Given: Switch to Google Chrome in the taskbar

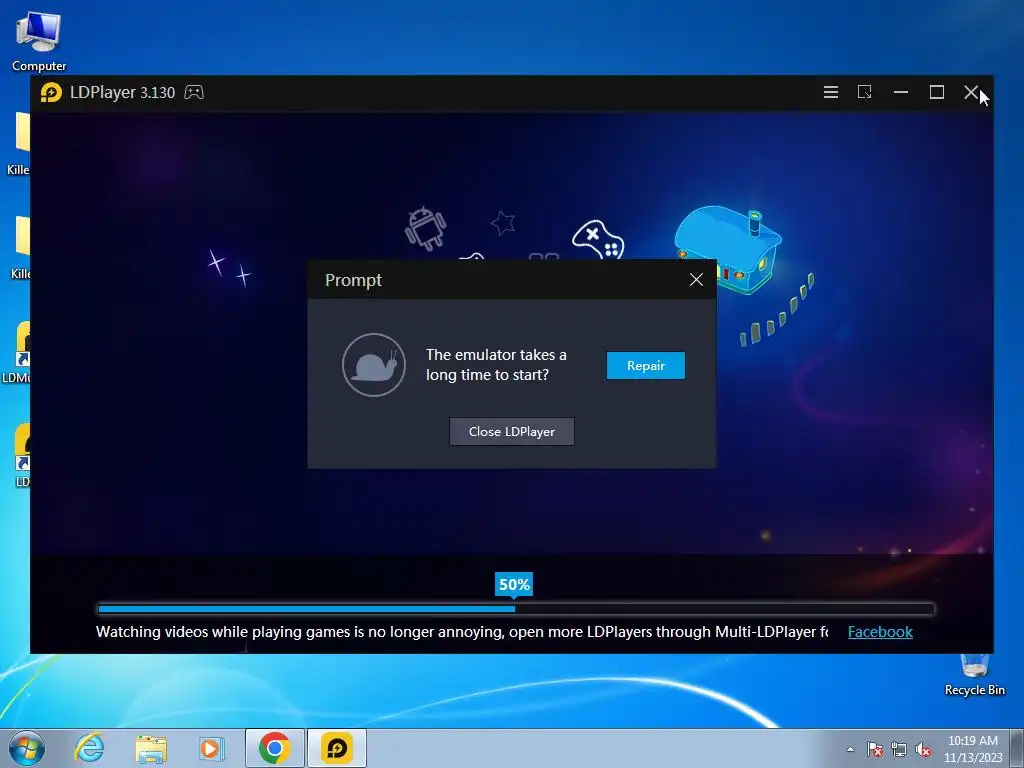Looking at the screenshot, I should pos(274,748).
